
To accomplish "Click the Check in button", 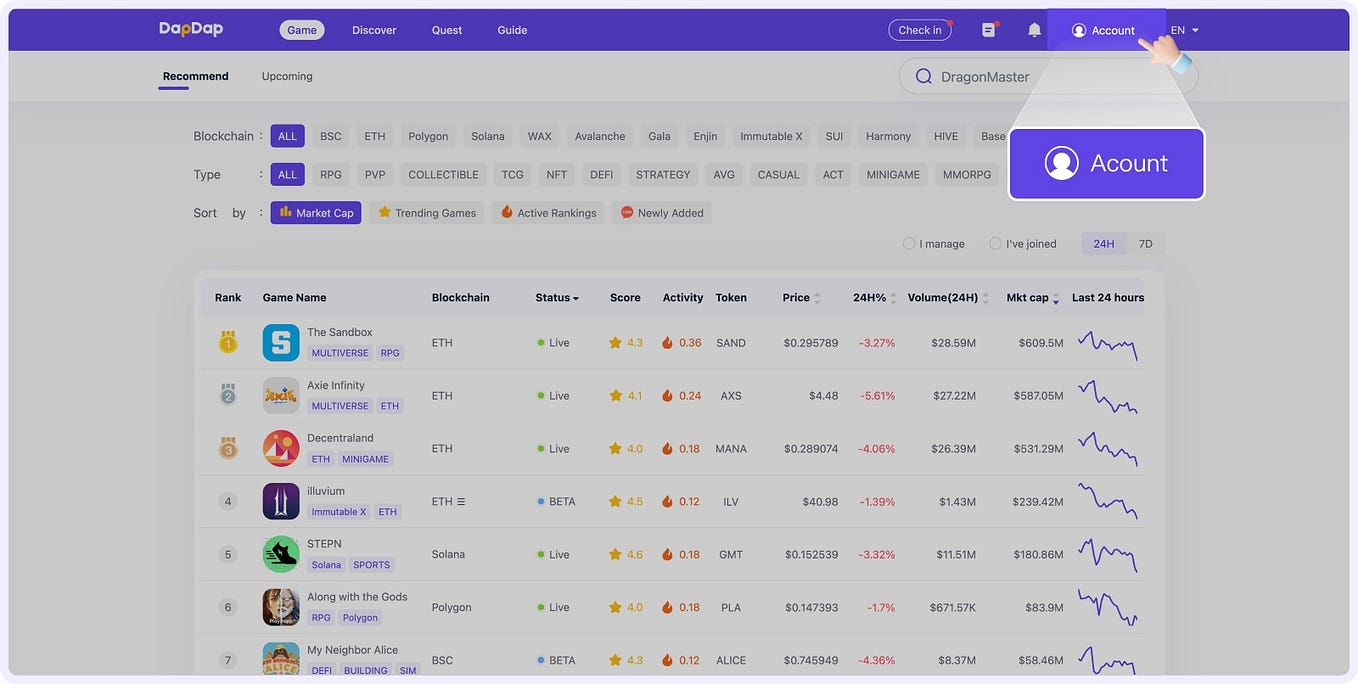I will [920, 30].
